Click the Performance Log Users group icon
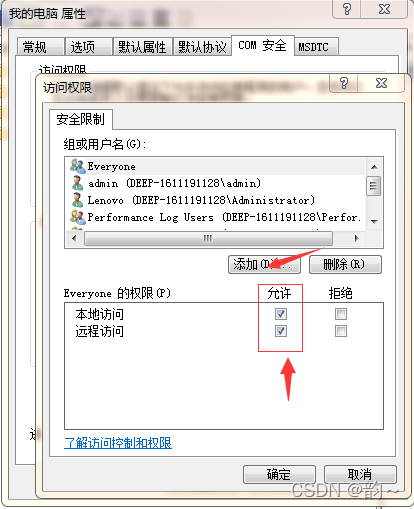Viewport: 414px width, 509px height. [x=78, y=217]
